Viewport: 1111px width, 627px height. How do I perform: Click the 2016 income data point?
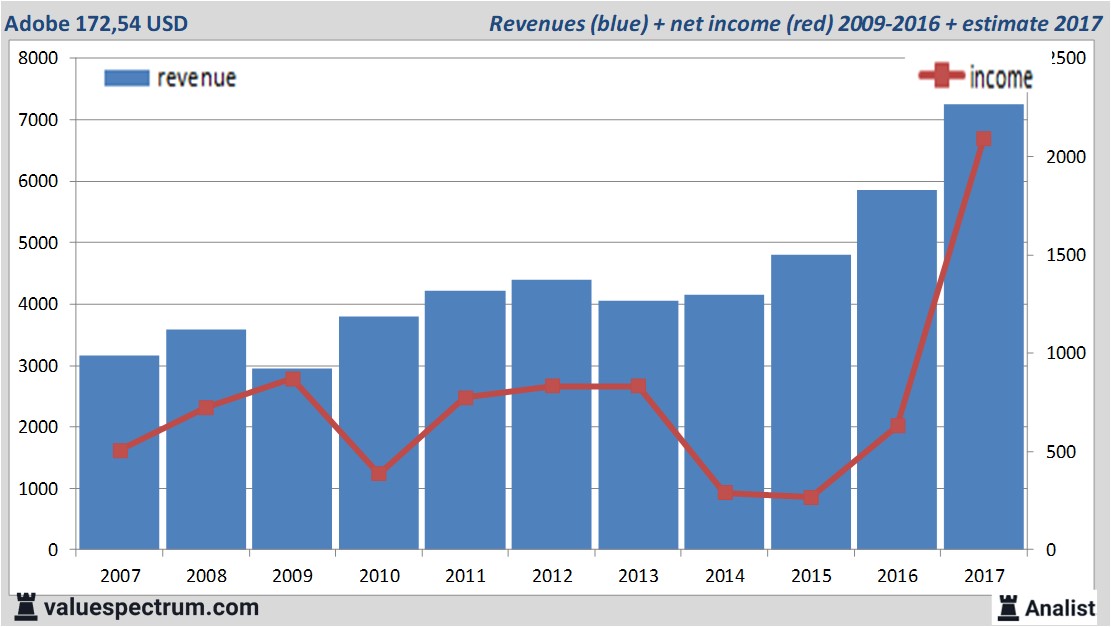(x=898, y=425)
